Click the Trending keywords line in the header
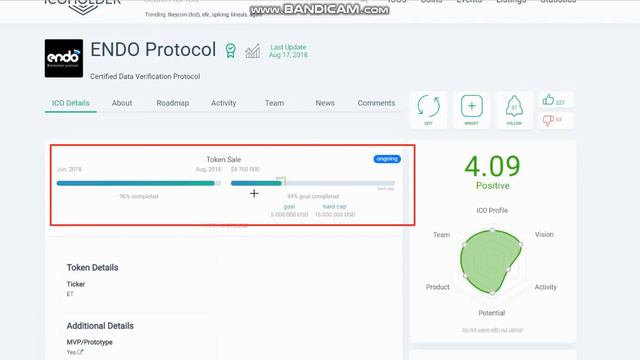The image size is (640, 360). click(204, 14)
